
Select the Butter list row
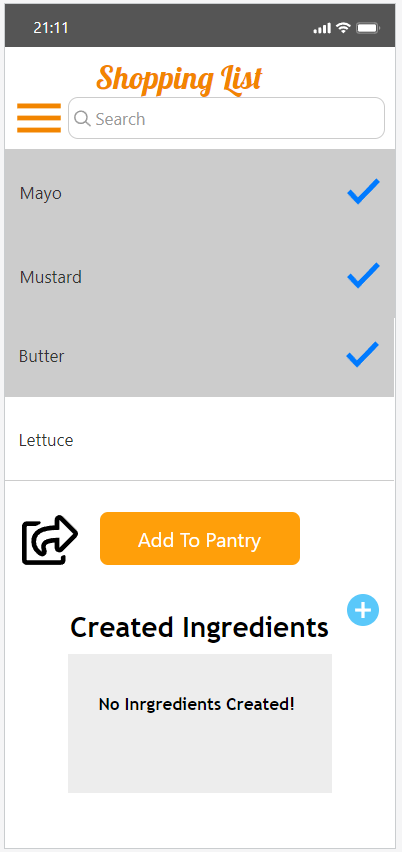point(199,358)
